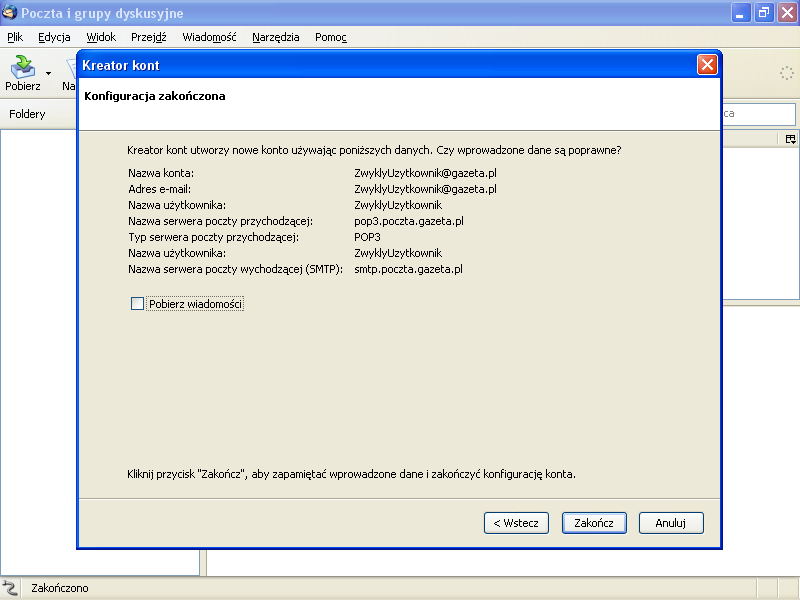Open the dropdown arrow next to Pobierz
The height and width of the screenshot is (600, 800).
48,73
